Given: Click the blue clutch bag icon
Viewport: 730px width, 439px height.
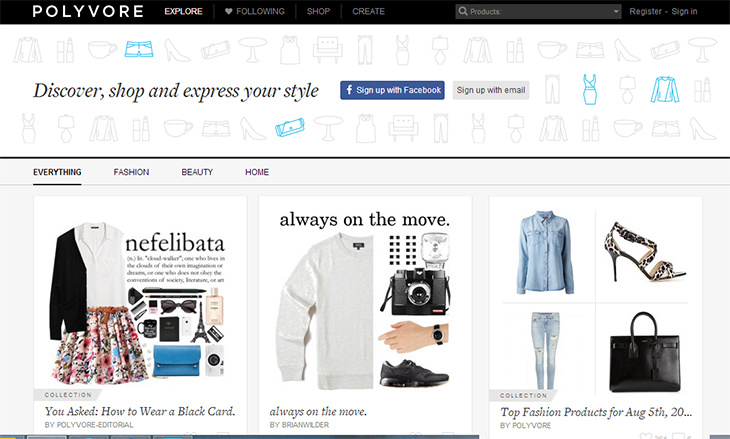Looking at the screenshot, I should pos(290,127).
